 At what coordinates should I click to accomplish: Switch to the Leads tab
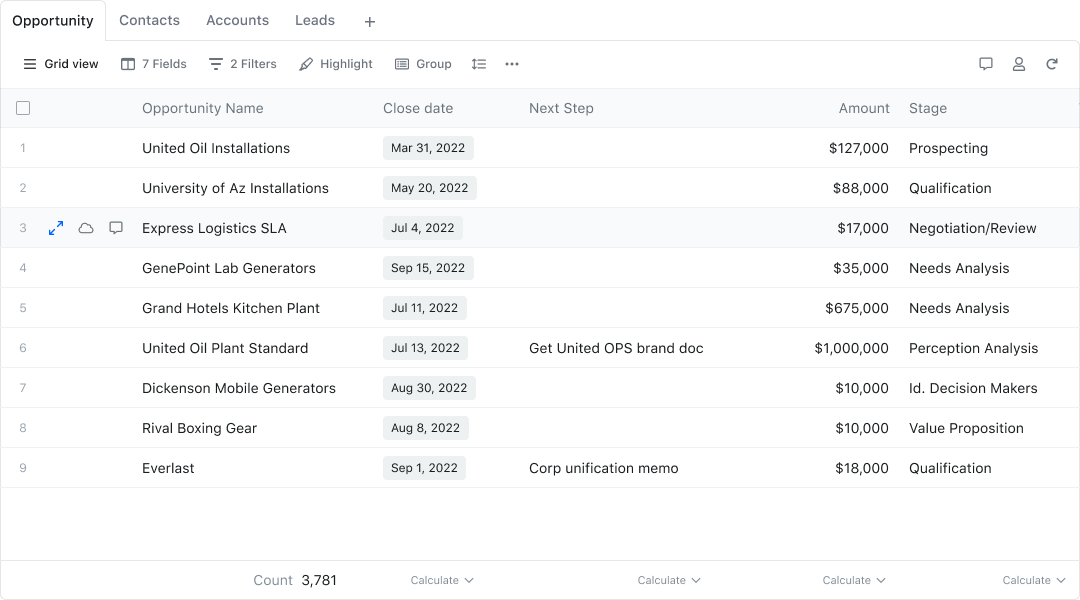[x=315, y=21]
